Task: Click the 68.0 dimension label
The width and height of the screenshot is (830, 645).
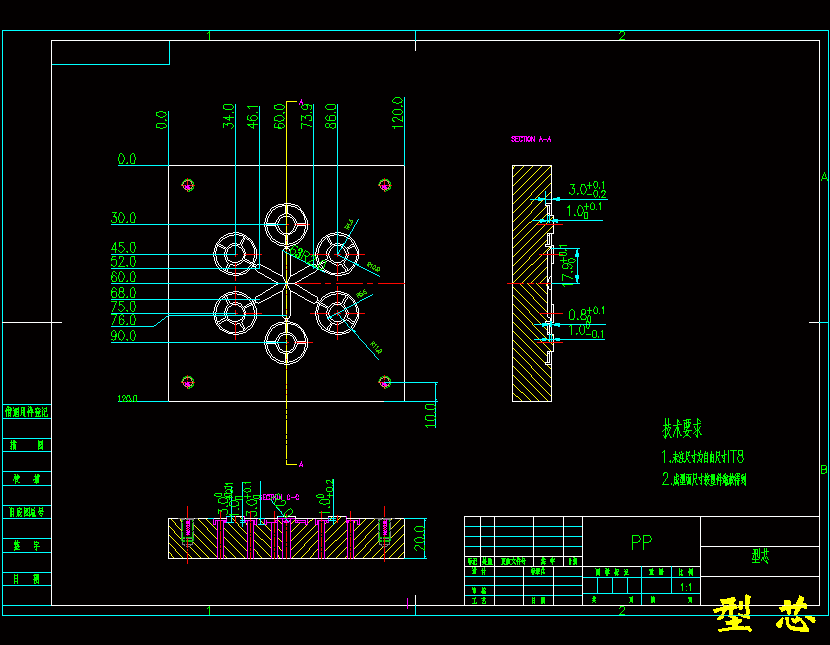Action: click(123, 293)
